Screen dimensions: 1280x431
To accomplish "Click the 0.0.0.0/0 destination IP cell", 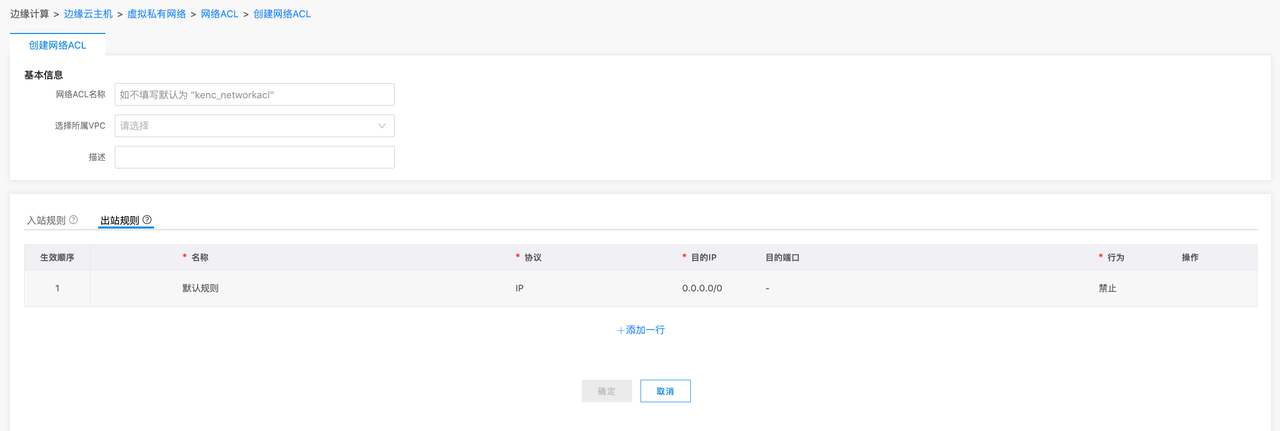I will tap(702, 288).
